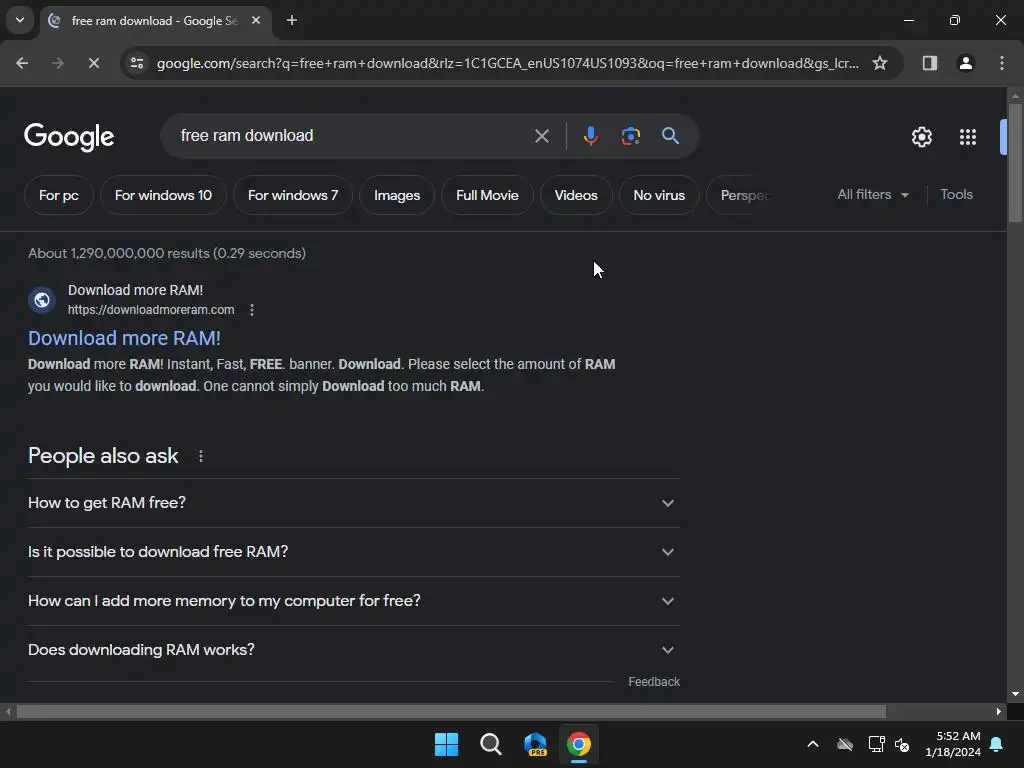Expand How can I add more memory question

pos(353,601)
